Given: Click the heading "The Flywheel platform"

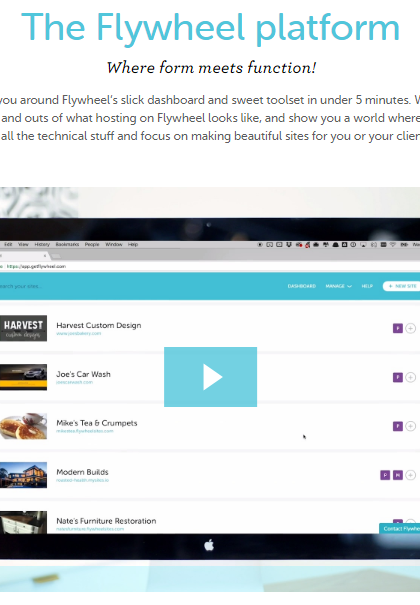Looking at the screenshot, I should point(210,28).
